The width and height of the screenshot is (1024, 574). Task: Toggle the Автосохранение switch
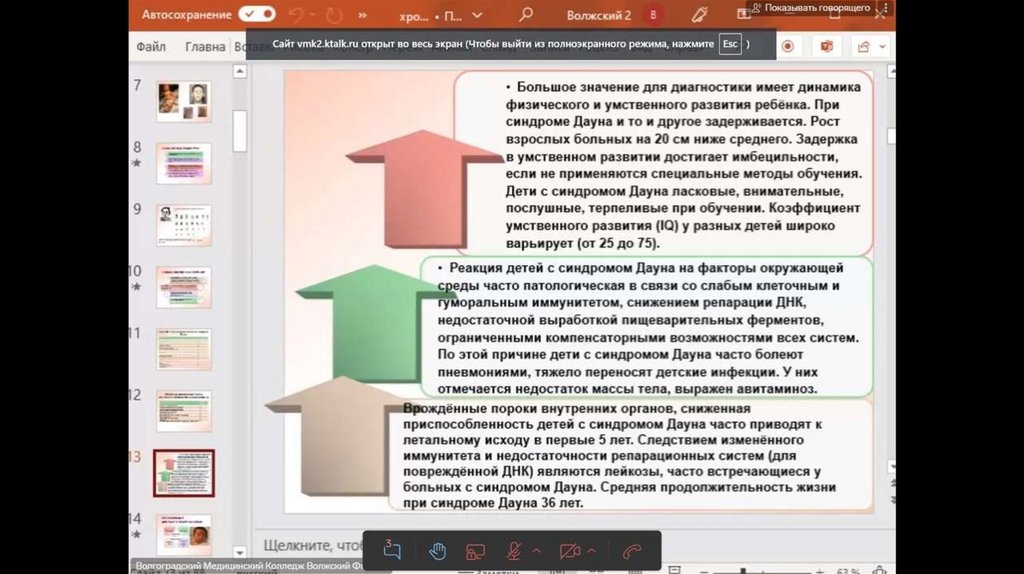point(257,15)
